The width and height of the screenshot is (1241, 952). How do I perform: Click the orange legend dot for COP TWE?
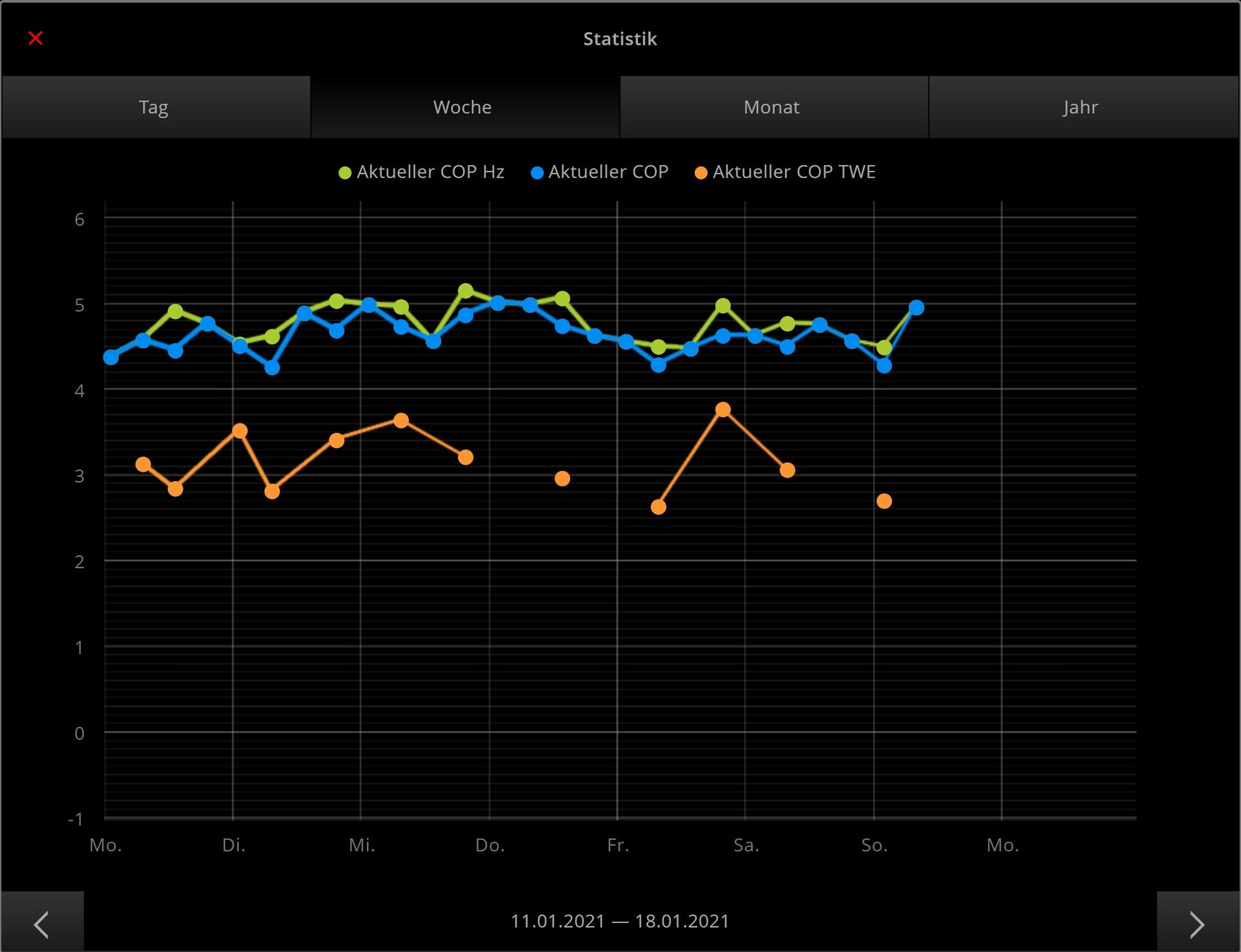tap(701, 173)
